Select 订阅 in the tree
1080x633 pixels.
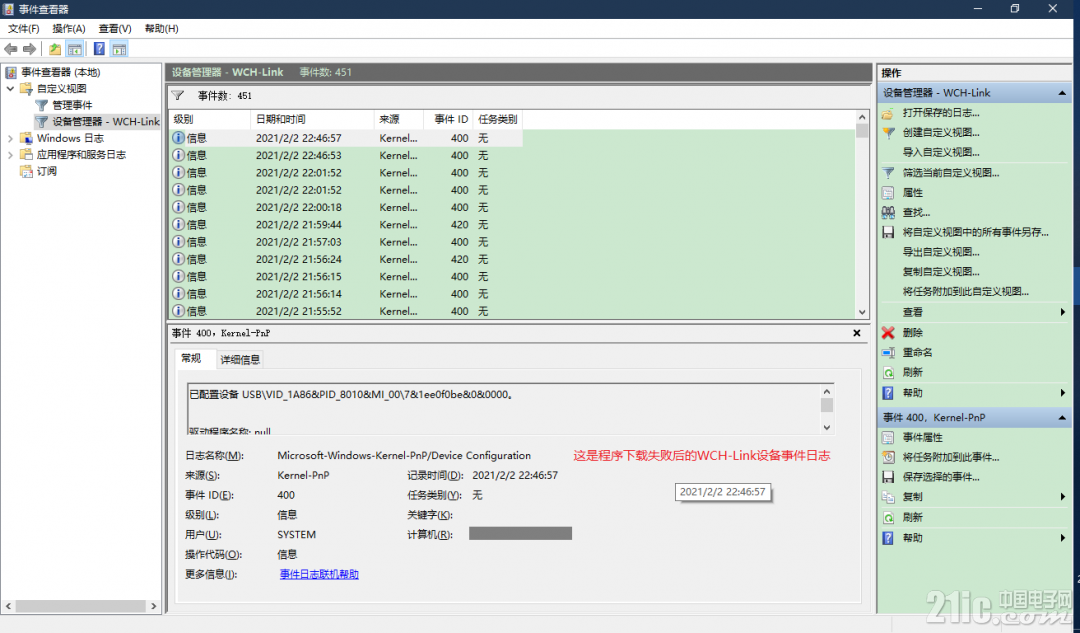coord(47,172)
